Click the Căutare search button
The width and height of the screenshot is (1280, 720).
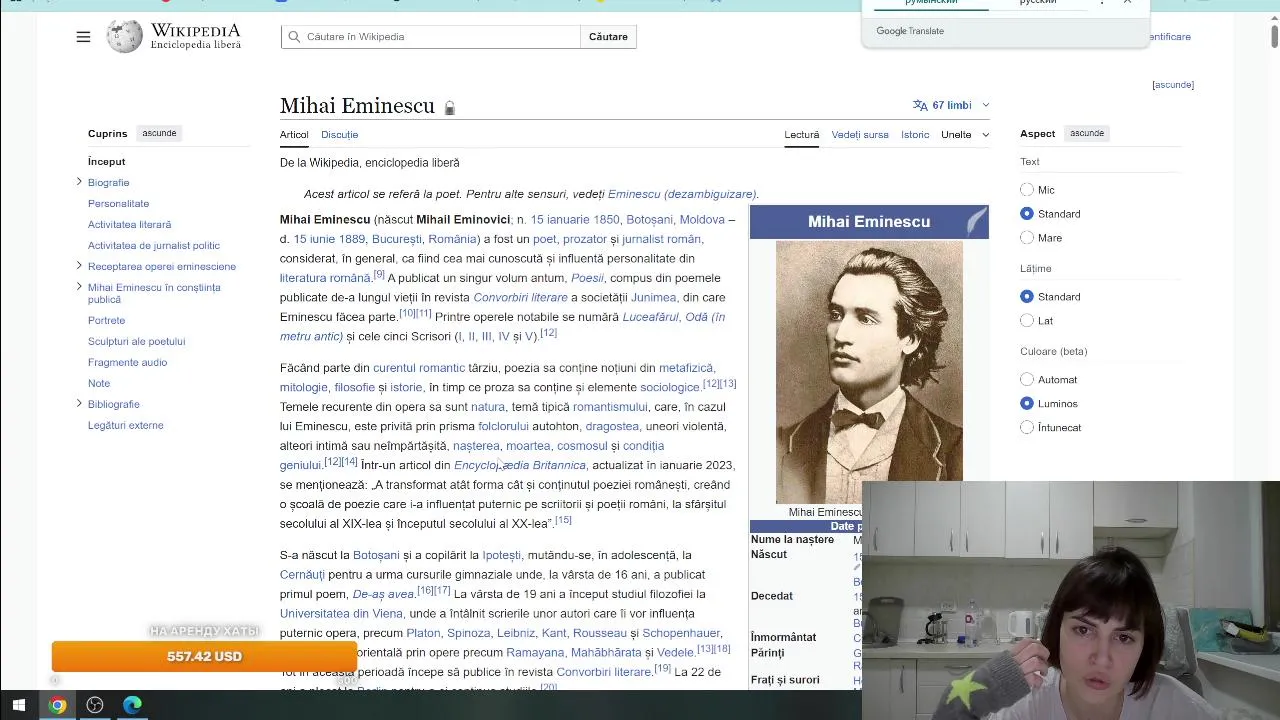point(608,37)
